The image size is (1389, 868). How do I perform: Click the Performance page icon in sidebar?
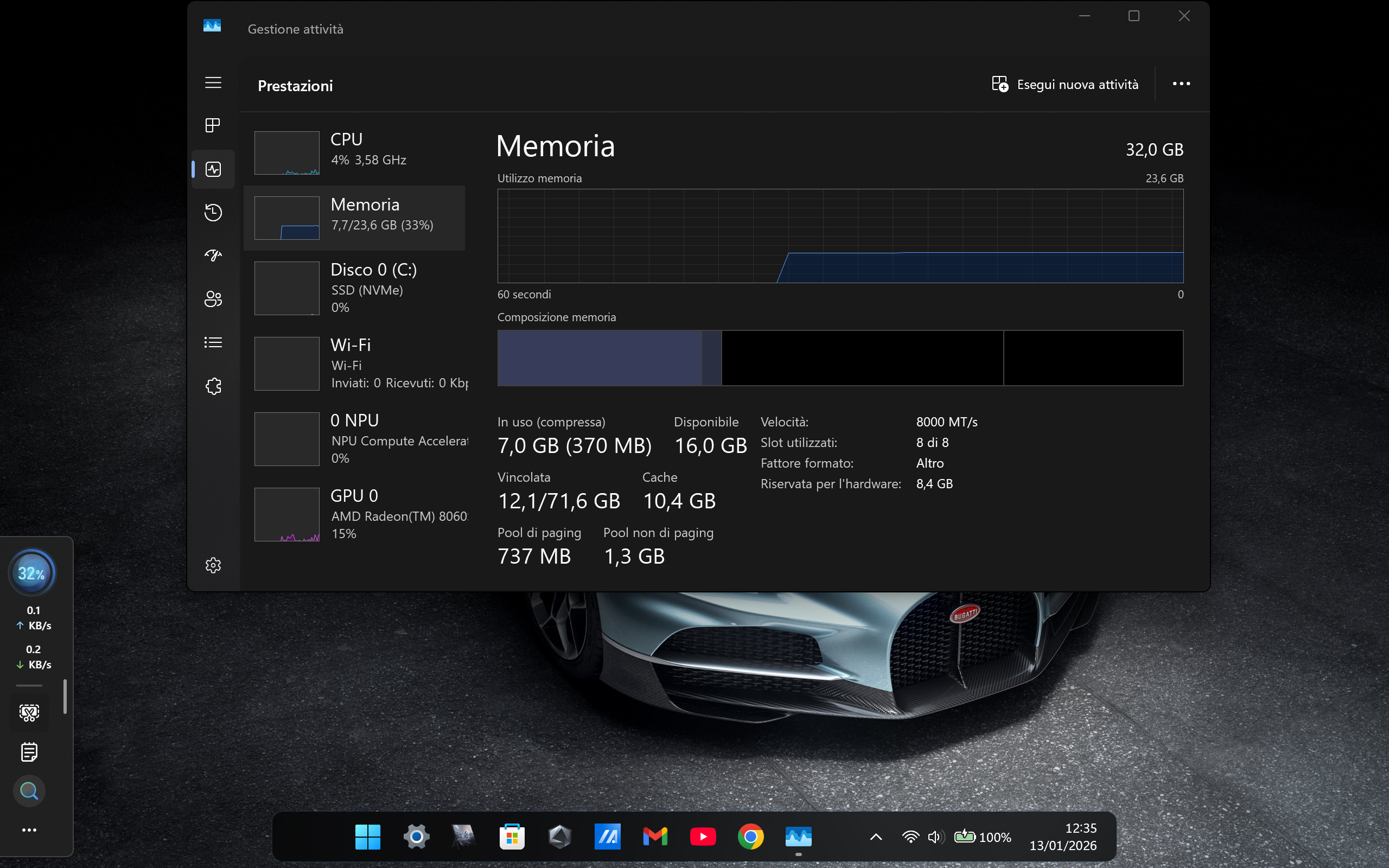213,169
